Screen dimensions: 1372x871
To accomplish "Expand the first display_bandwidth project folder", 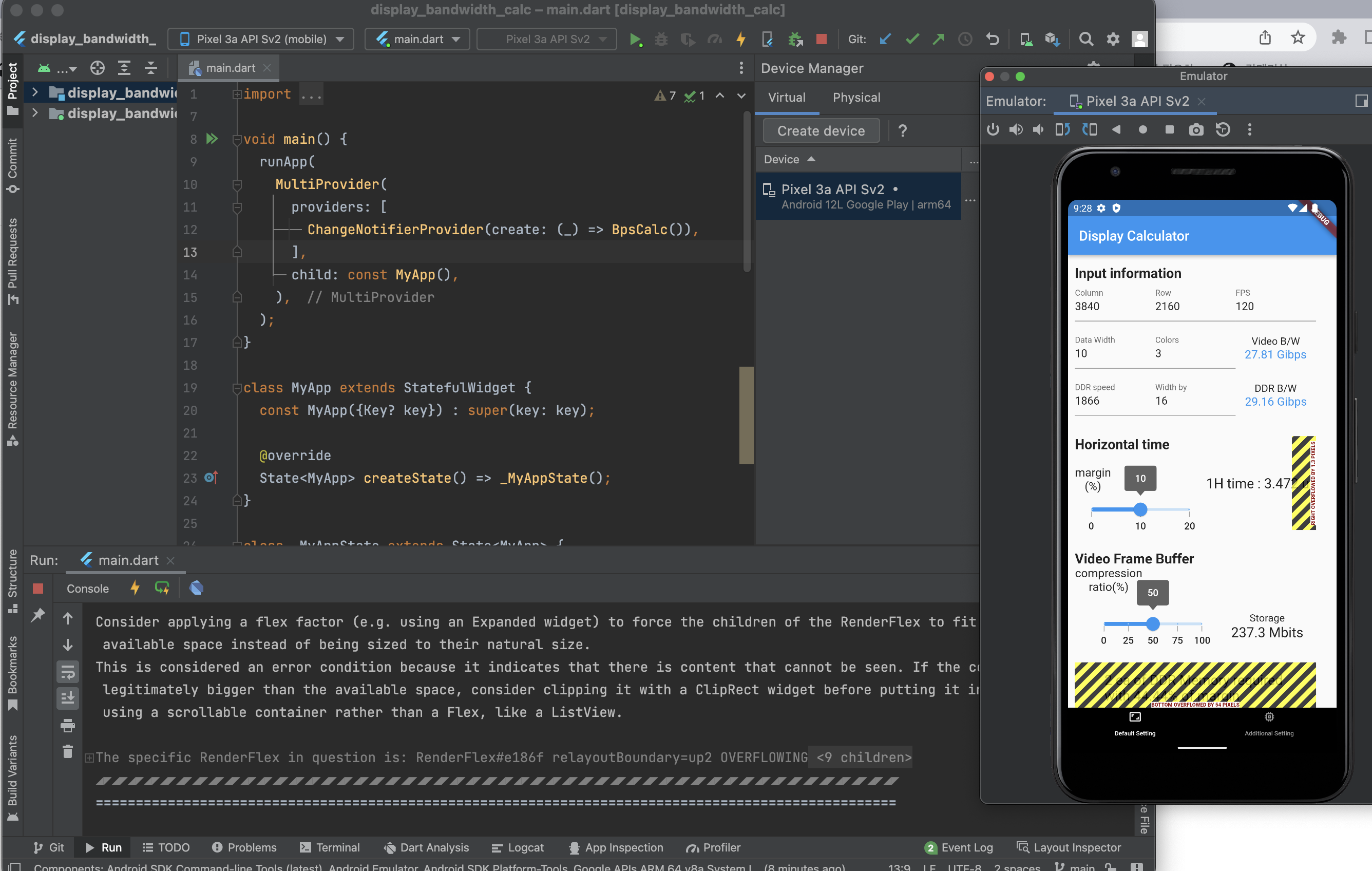I will coord(35,92).
